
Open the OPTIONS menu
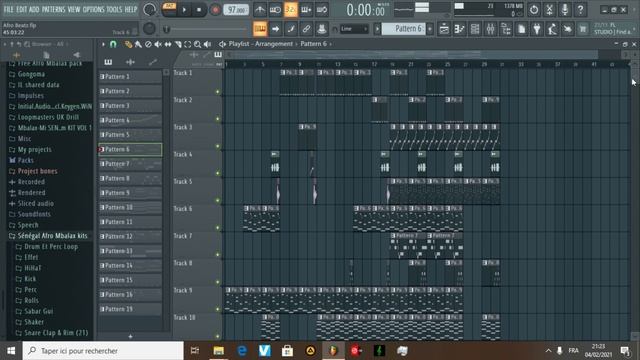point(93,9)
